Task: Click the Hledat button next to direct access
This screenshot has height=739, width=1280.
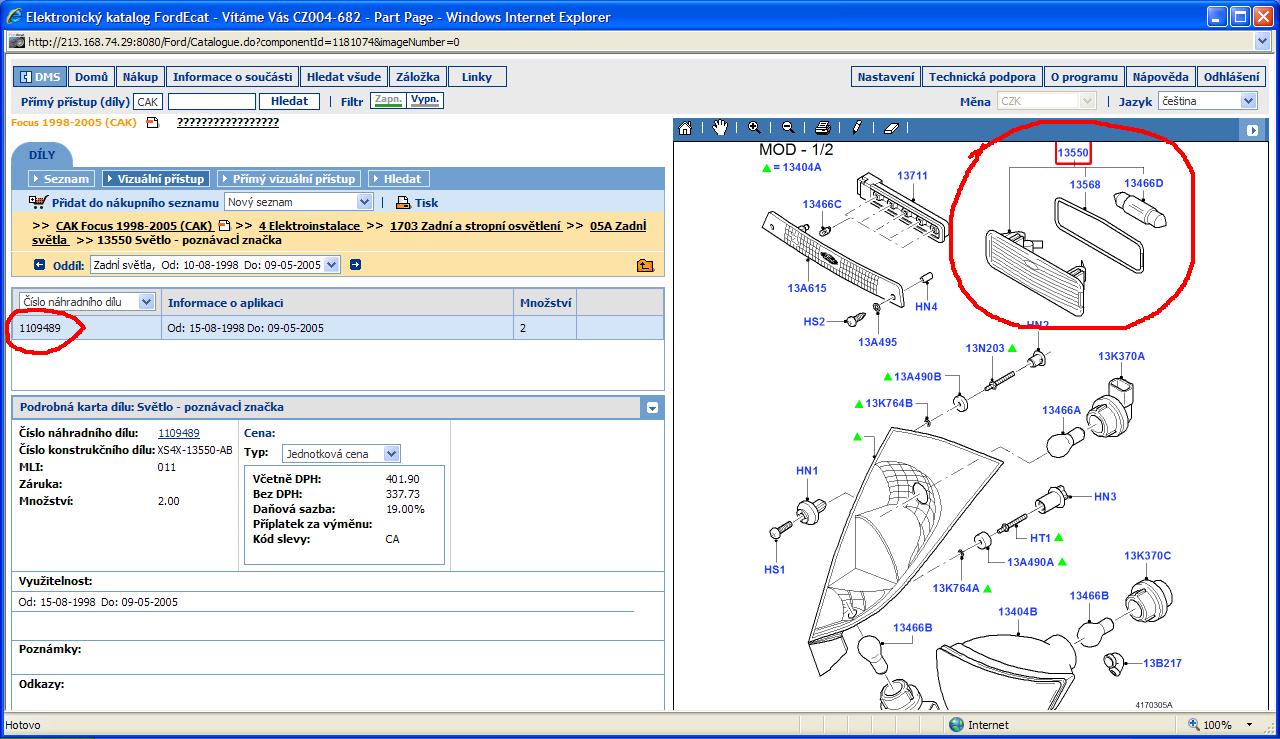Action: pos(289,101)
